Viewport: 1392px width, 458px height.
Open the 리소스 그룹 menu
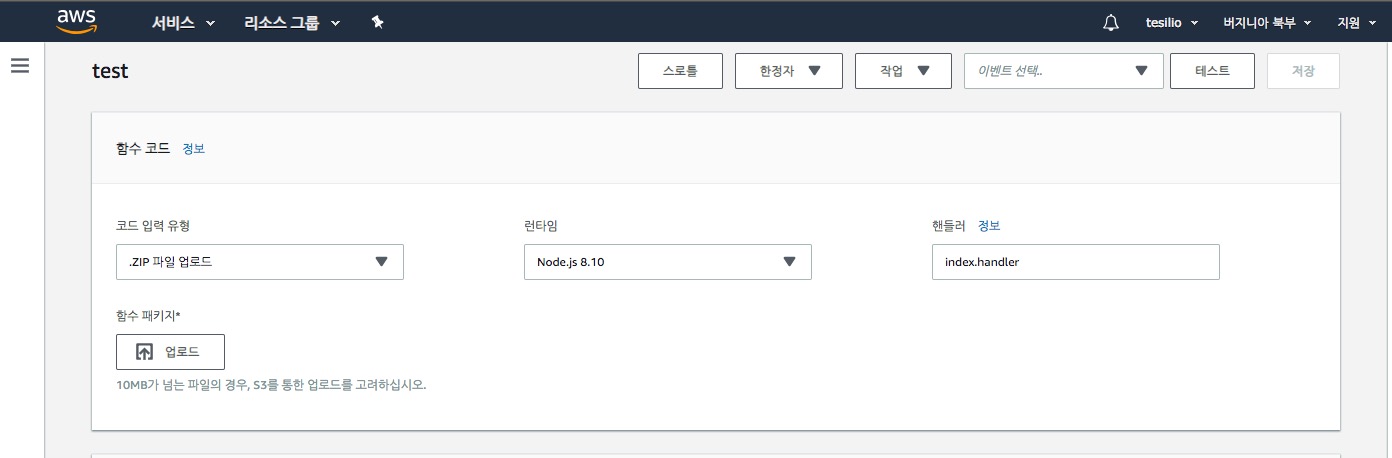292,23
